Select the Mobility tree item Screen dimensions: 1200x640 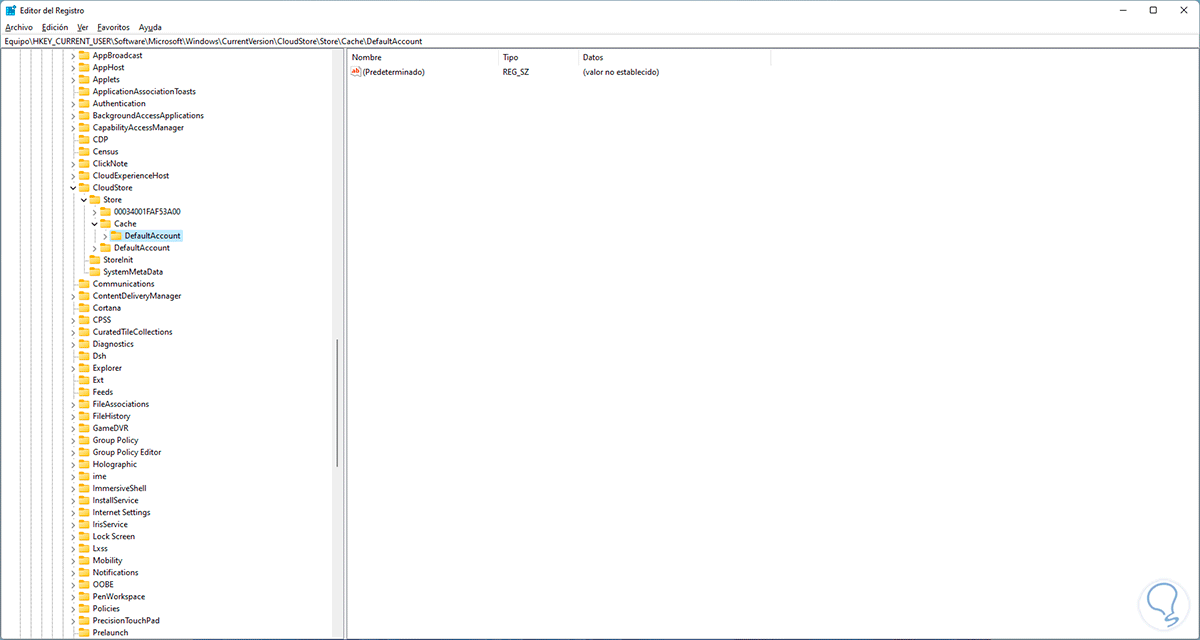click(x=107, y=560)
